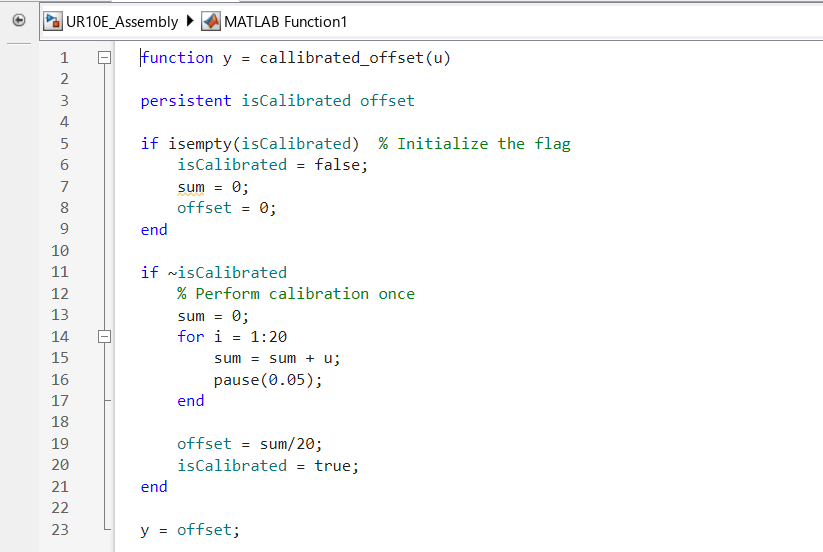Image resolution: width=823 pixels, height=552 pixels.
Task: Select MATLAB Function1 in the breadcrumb
Action: pyautogui.click(x=286, y=22)
